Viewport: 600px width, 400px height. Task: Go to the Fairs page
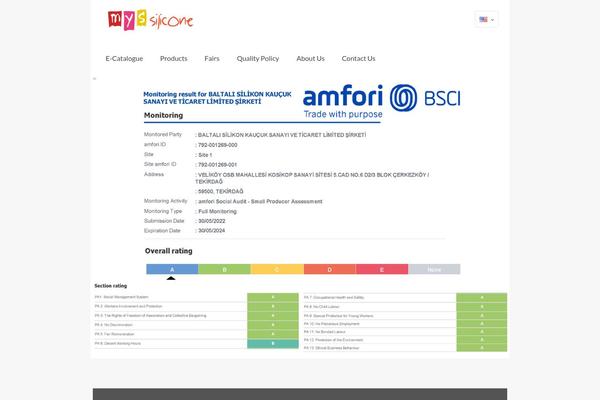tap(212, 58)
